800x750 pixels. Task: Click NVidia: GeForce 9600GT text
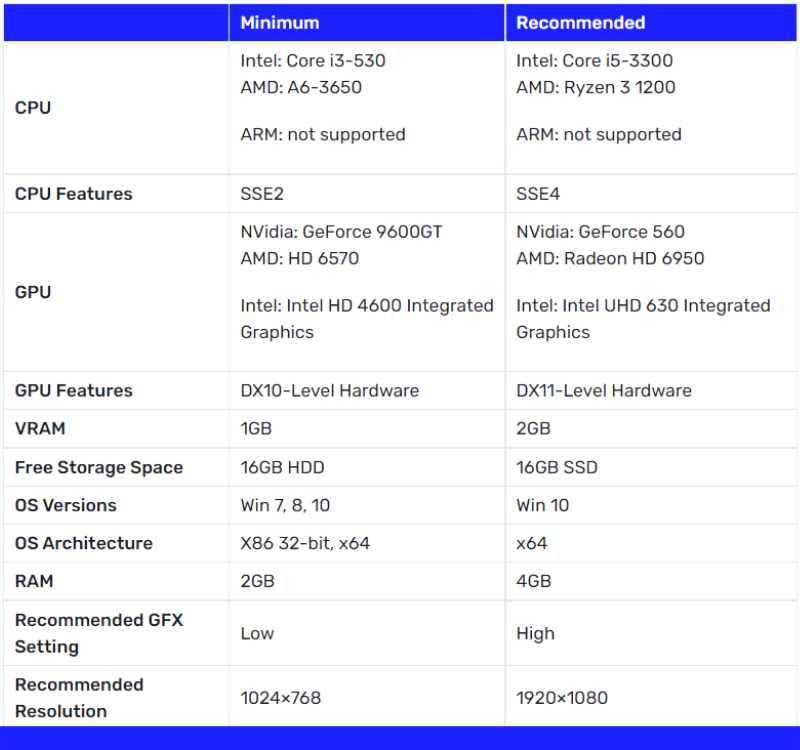pyautogui.click(x=341, y=232)
